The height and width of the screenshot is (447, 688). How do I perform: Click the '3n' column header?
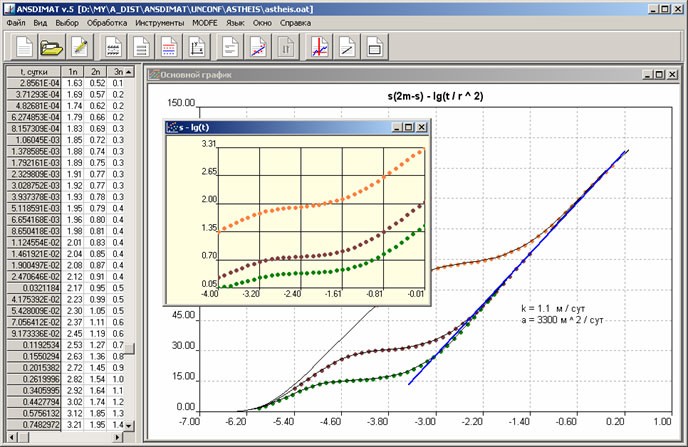(x=116, y=72)
